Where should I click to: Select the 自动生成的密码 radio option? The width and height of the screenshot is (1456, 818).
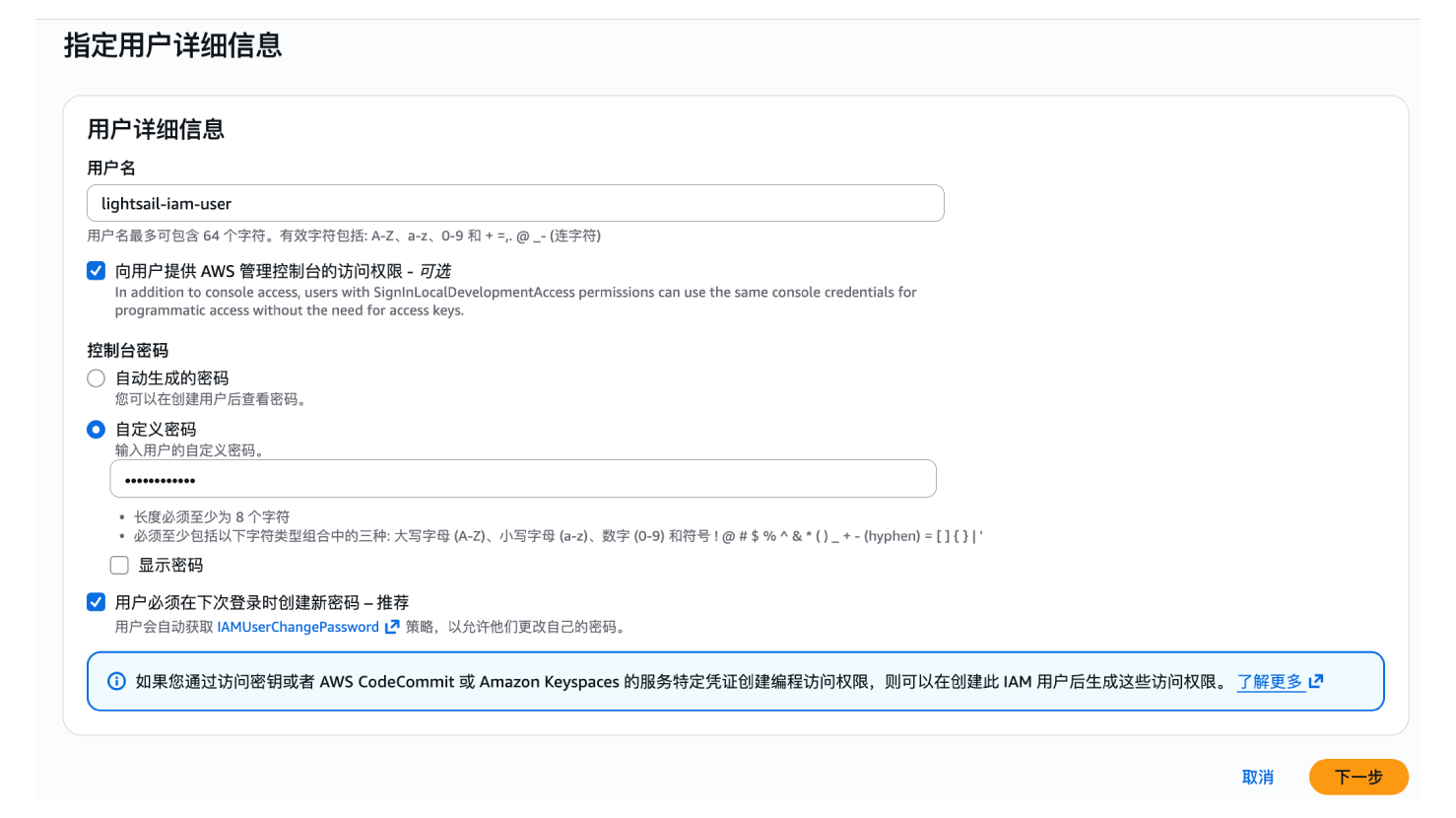96,378
